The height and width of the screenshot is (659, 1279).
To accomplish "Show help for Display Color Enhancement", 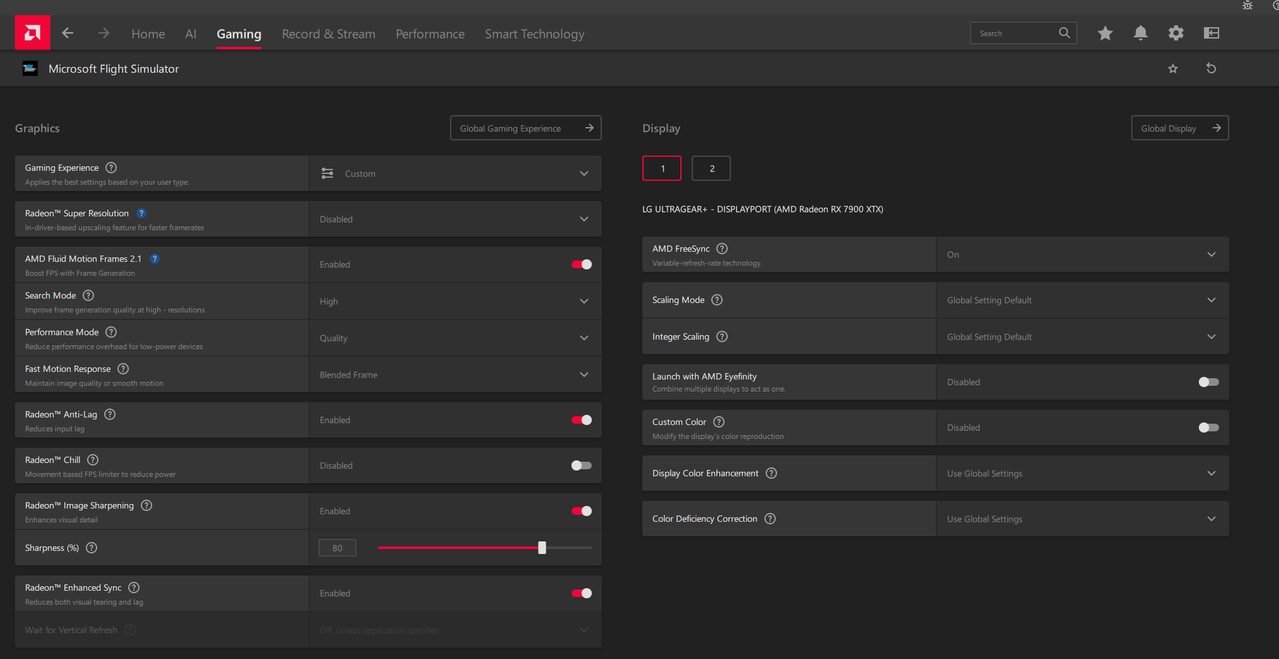I will coord(771,473).
